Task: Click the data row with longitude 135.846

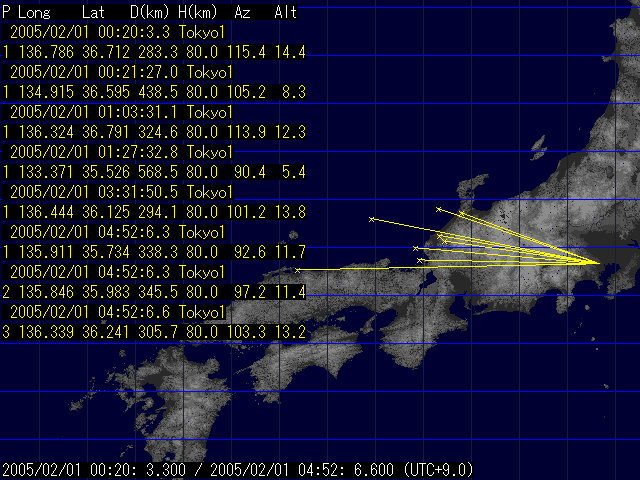Action: point(140,291)
